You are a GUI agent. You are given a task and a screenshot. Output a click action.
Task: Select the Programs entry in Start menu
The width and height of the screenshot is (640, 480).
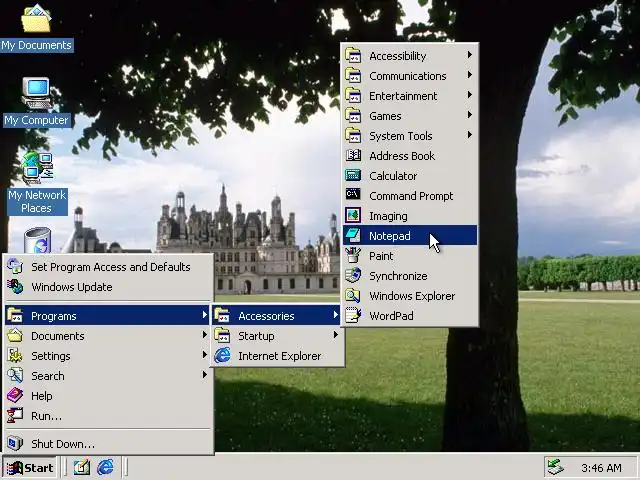click(x=108, y=316)
